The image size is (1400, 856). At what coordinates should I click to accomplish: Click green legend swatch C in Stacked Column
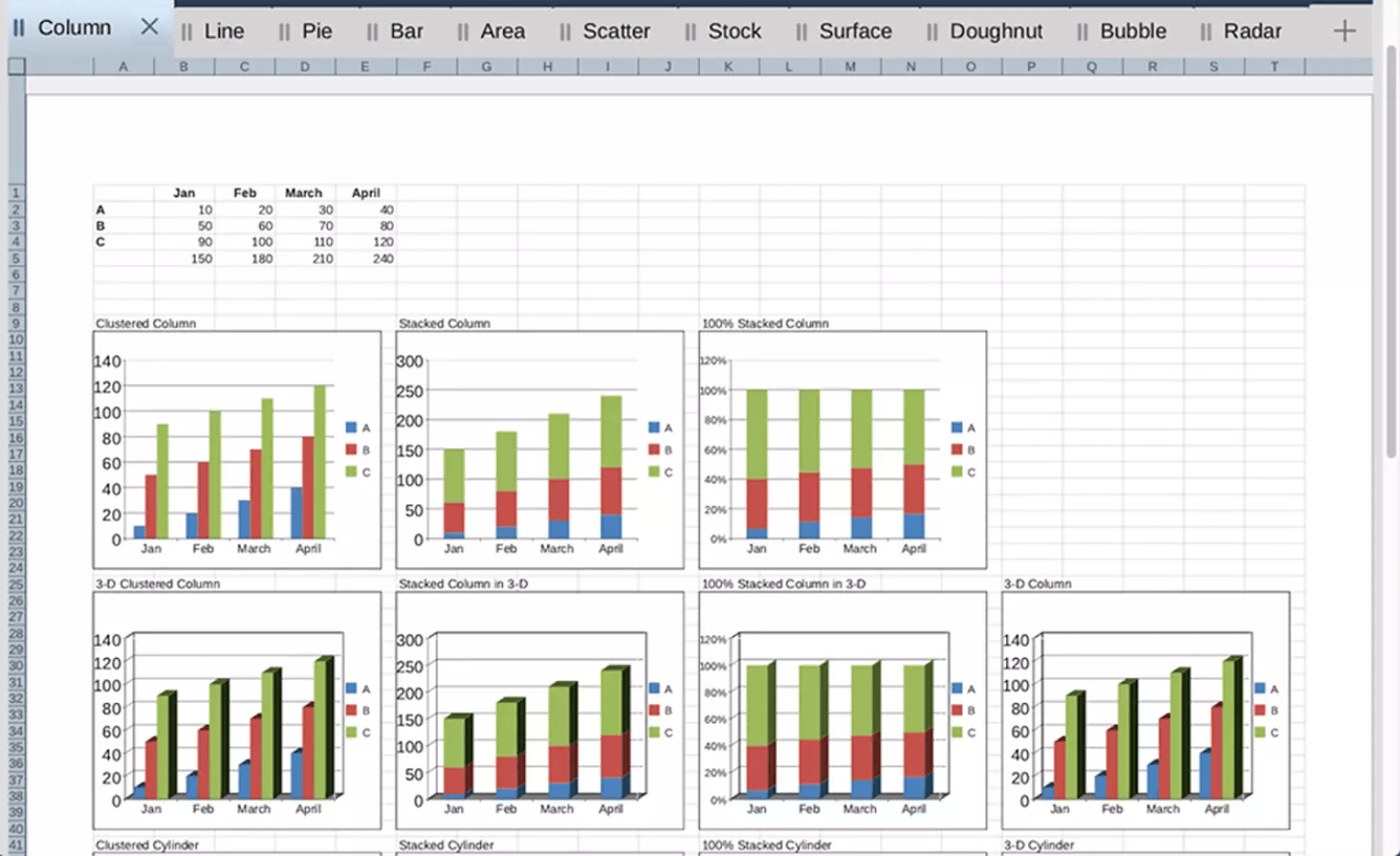pyautogui.click(x=654, y=473)
